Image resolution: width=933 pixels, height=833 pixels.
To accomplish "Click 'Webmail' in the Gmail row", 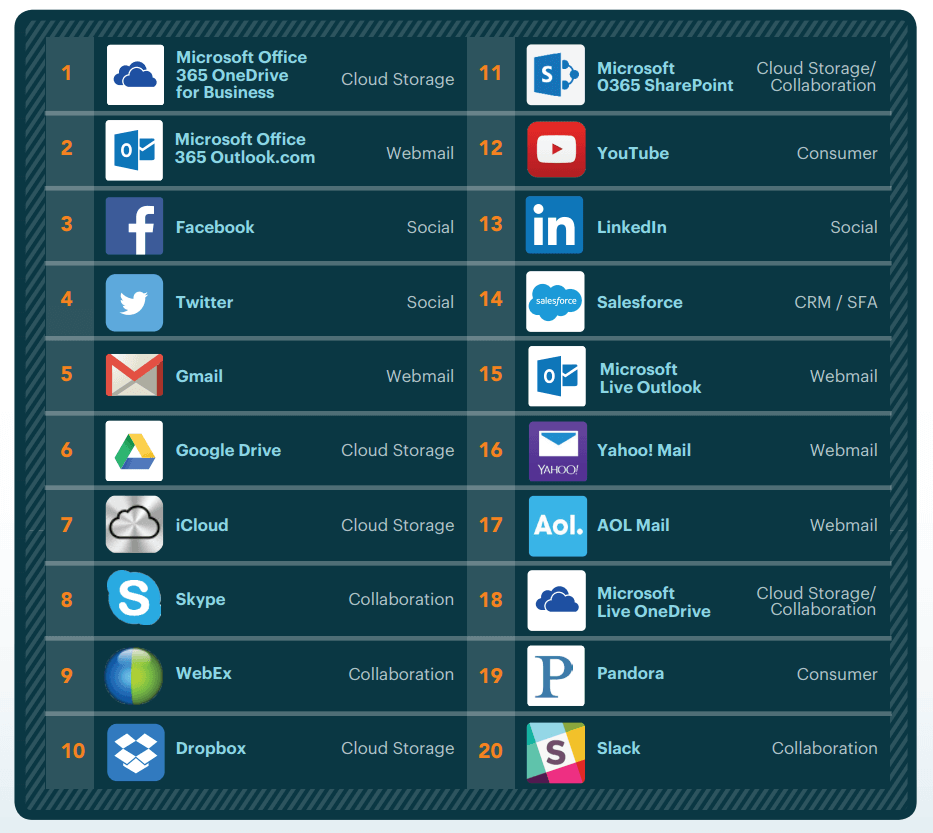I will coord(419,377).
